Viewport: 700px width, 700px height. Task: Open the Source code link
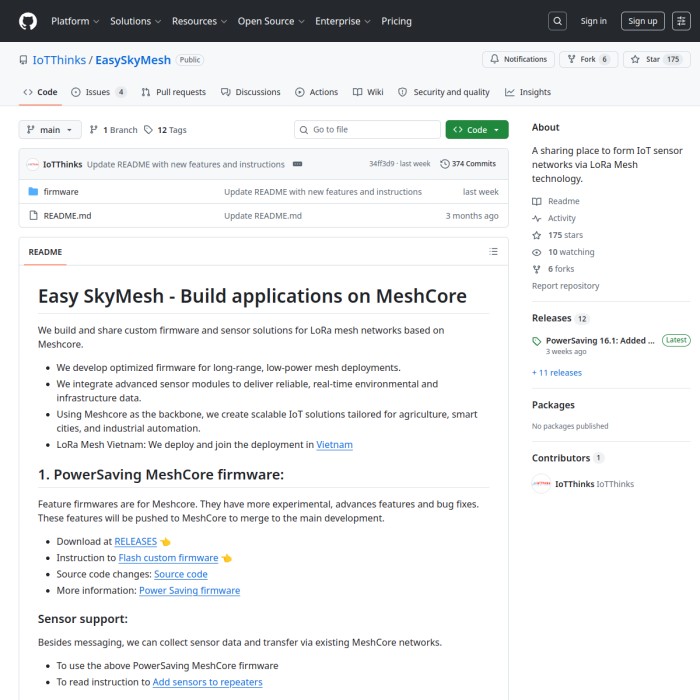(181, 574)
